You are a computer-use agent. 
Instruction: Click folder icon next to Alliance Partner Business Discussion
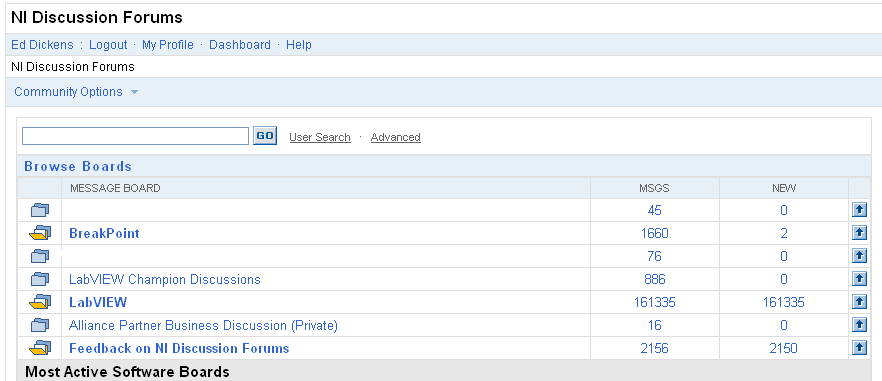(x=39, y=325)
